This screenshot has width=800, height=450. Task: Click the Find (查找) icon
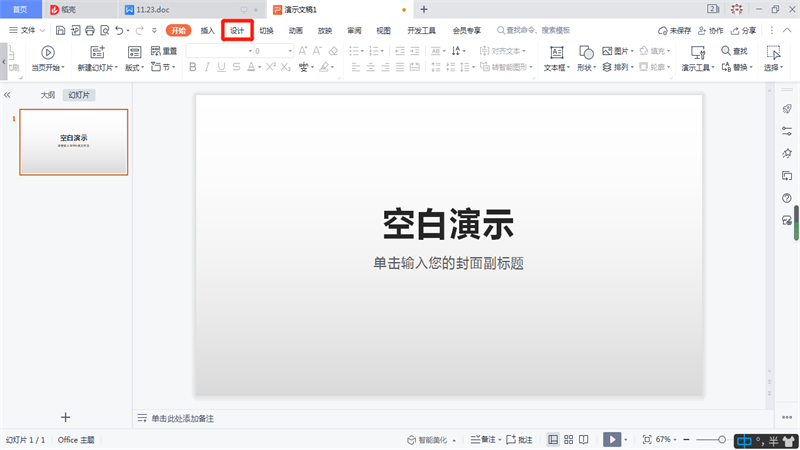tap(726, 51)
